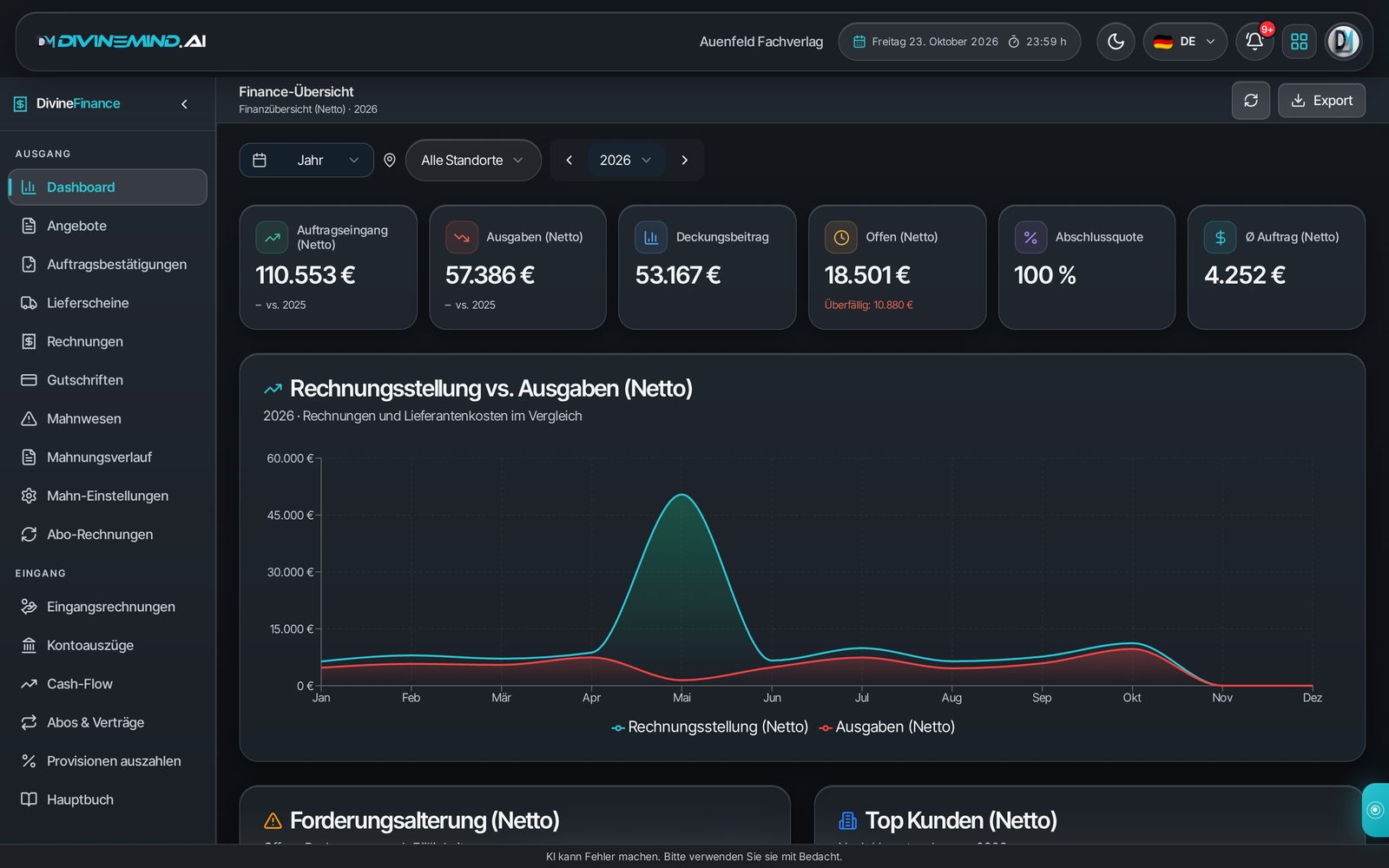Open Rechnungen page
Screen dimensions: 1389x868
click(108, 342)
